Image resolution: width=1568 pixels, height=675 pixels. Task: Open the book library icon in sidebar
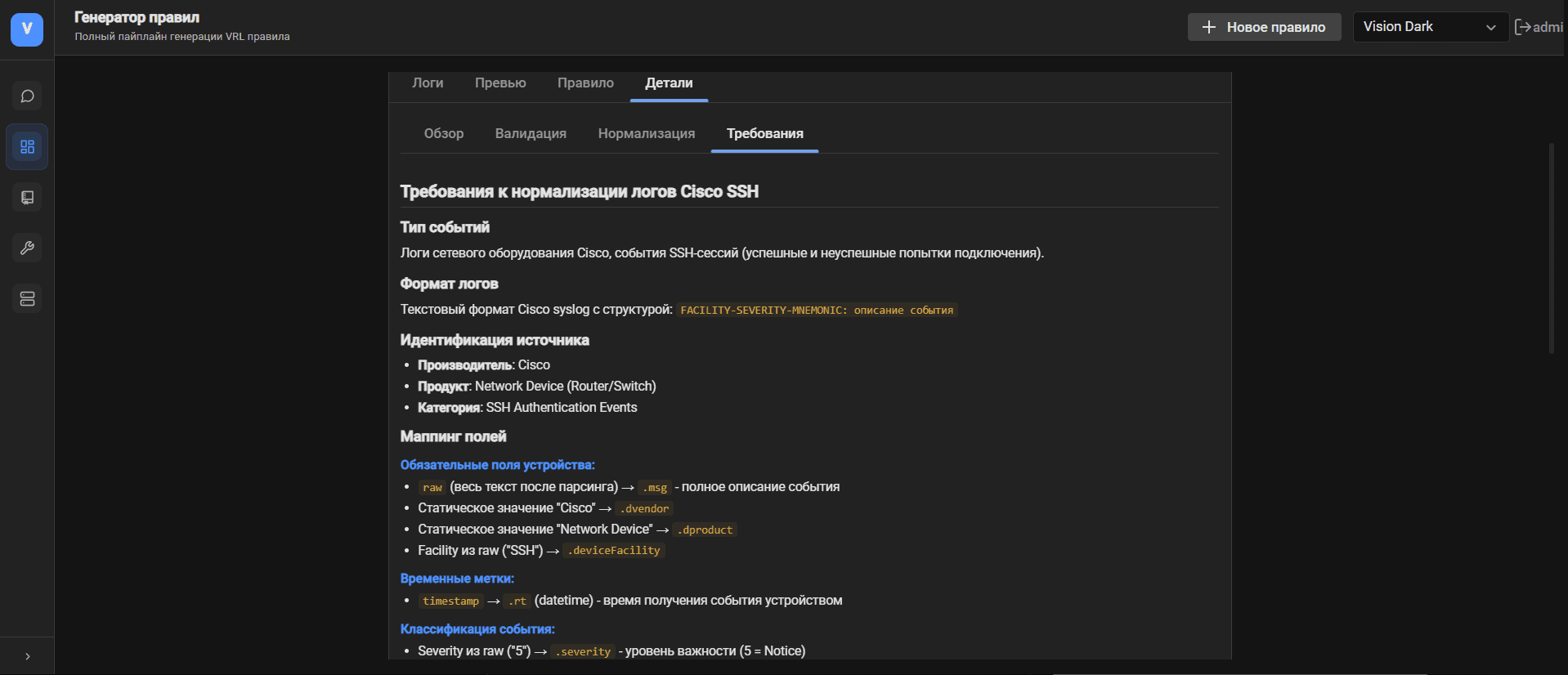27,198
